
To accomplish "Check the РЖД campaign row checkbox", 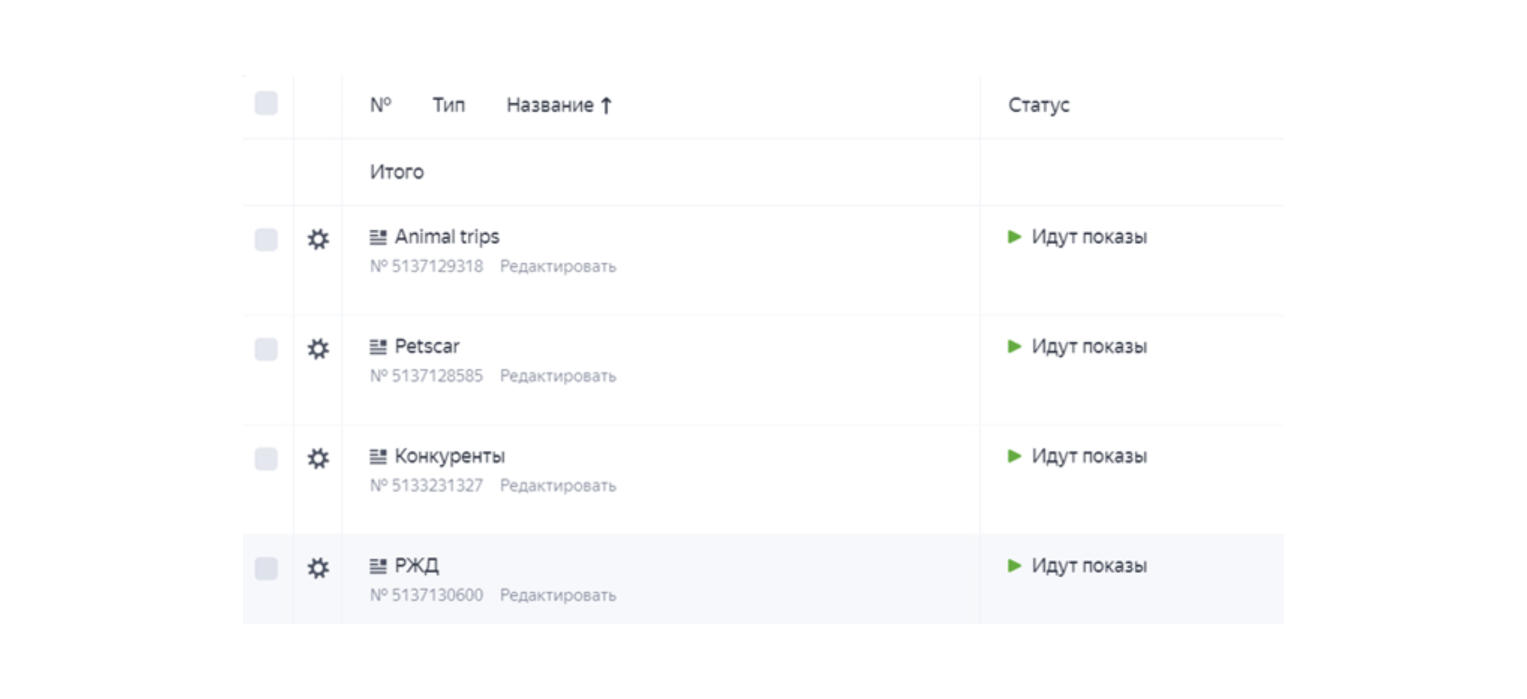I will click(266, 569).
